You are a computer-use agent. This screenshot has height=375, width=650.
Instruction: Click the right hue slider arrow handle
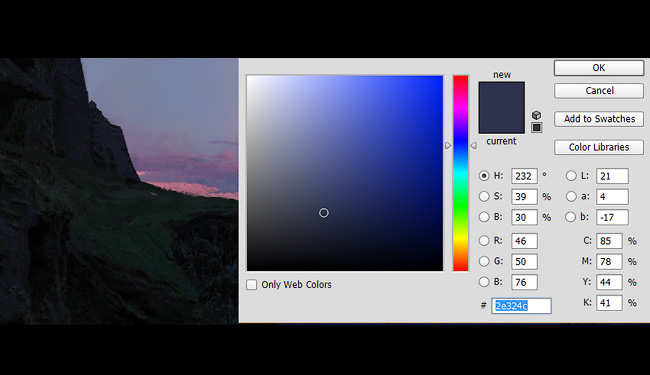[x=473, y=145]
